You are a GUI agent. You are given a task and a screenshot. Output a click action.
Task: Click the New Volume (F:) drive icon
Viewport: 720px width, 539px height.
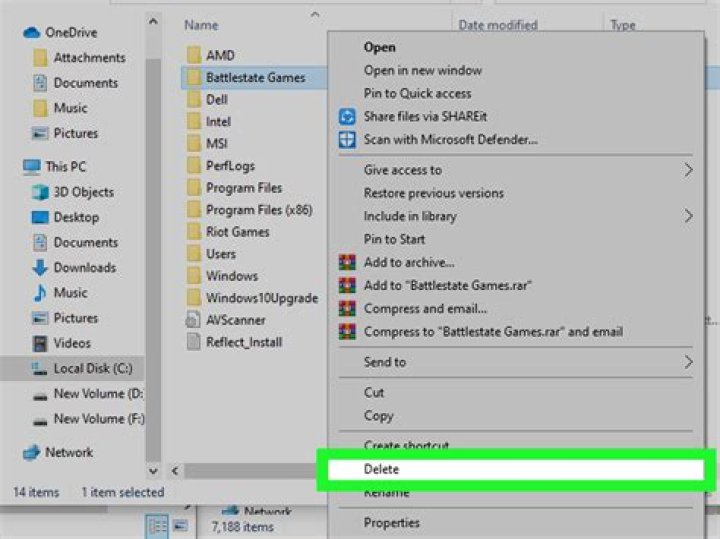click(x=40, y=421)
